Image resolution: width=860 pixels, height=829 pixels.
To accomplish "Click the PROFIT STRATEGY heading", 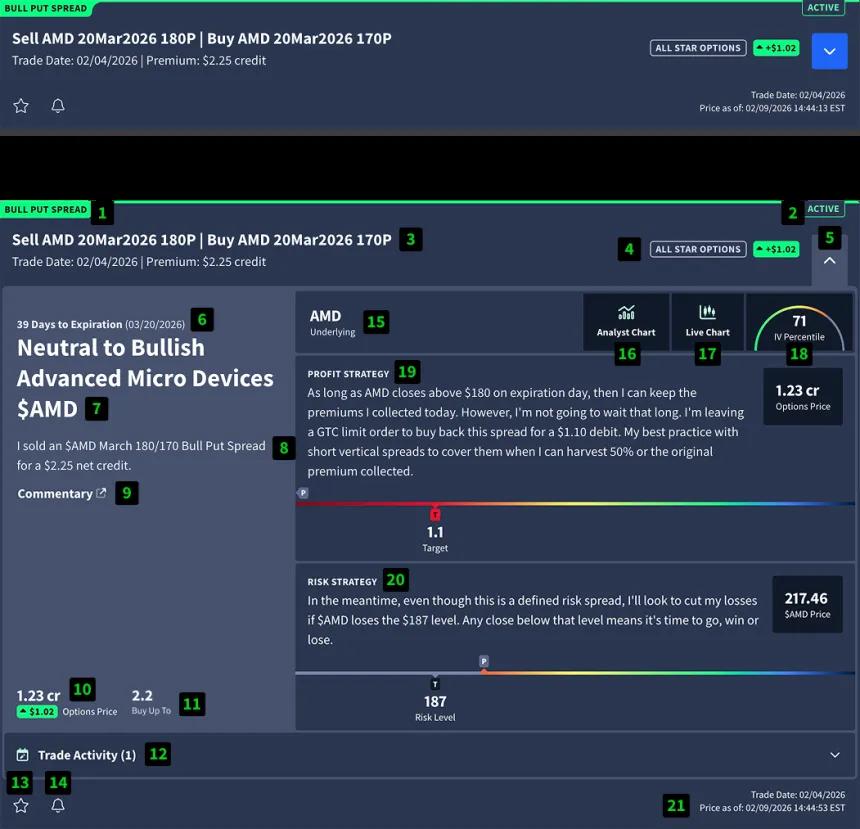I will pos(348,374).
